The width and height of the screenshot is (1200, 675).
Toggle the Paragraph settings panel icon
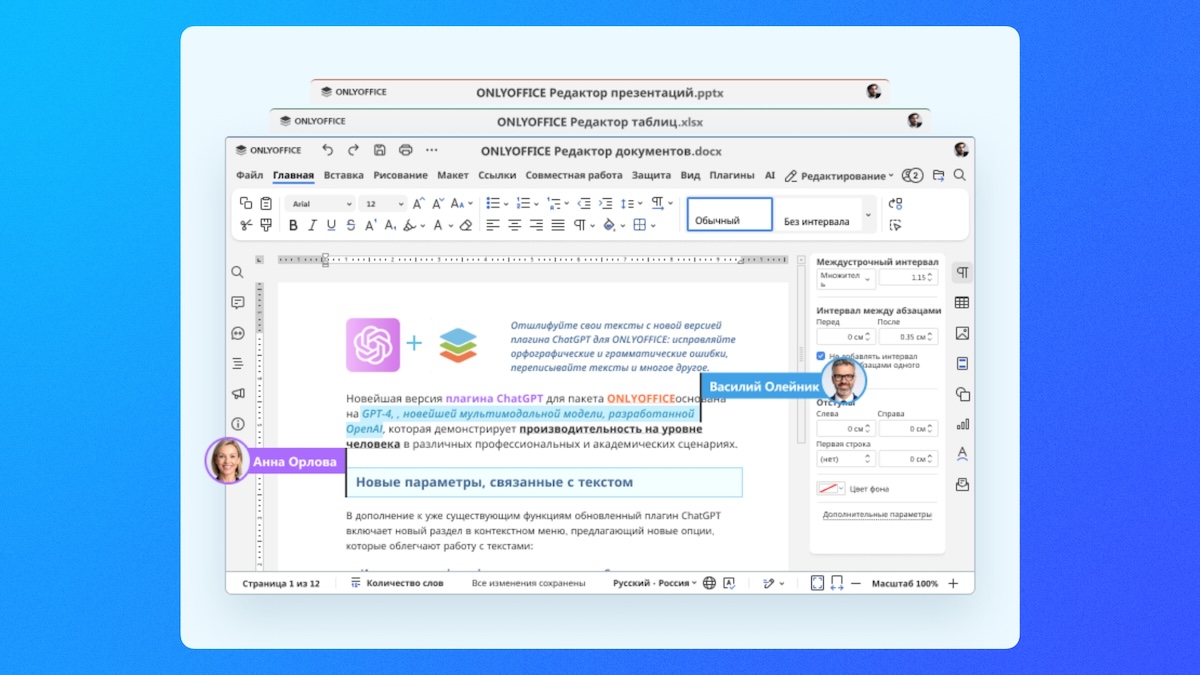[x=962, y=272]
